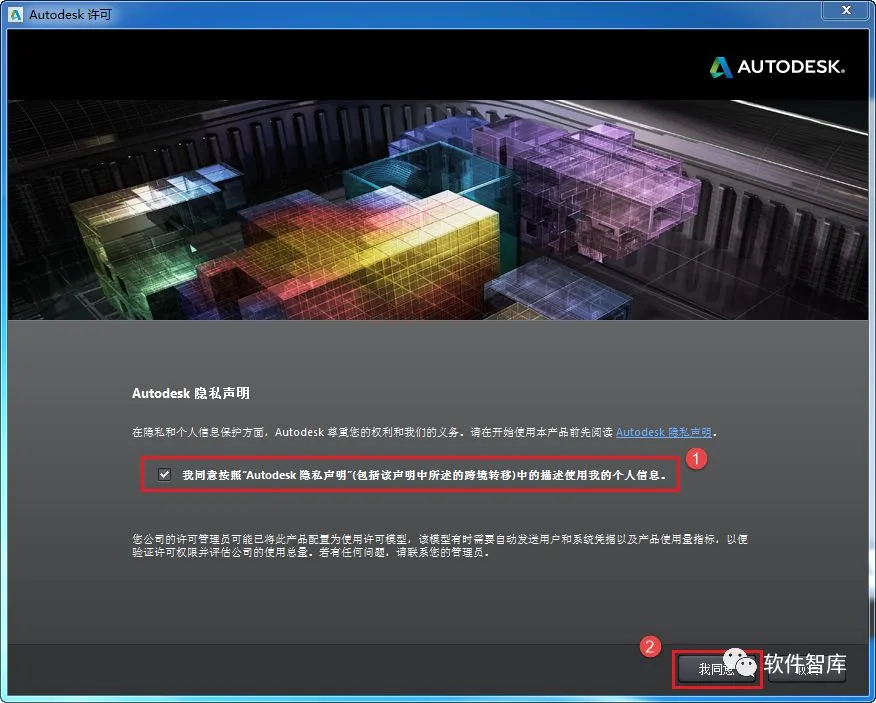Image resolution: width=876 pixels, height=703 pixels.
Task: Click the 'Autodesk 许可' window title text
Action: tap(70, 15)
